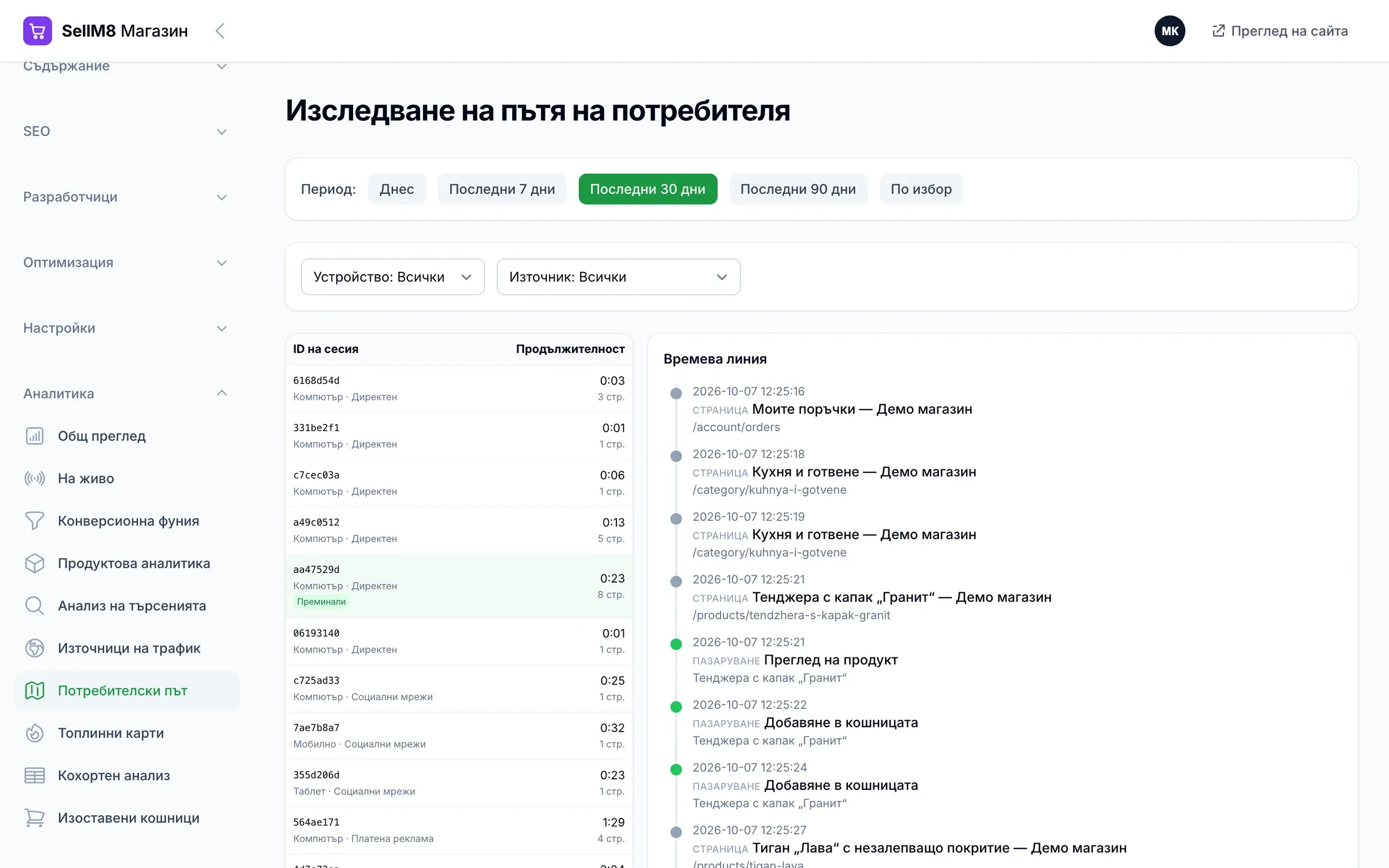Select session 6168d54d row
The image size is (1389, 868).
459,388
